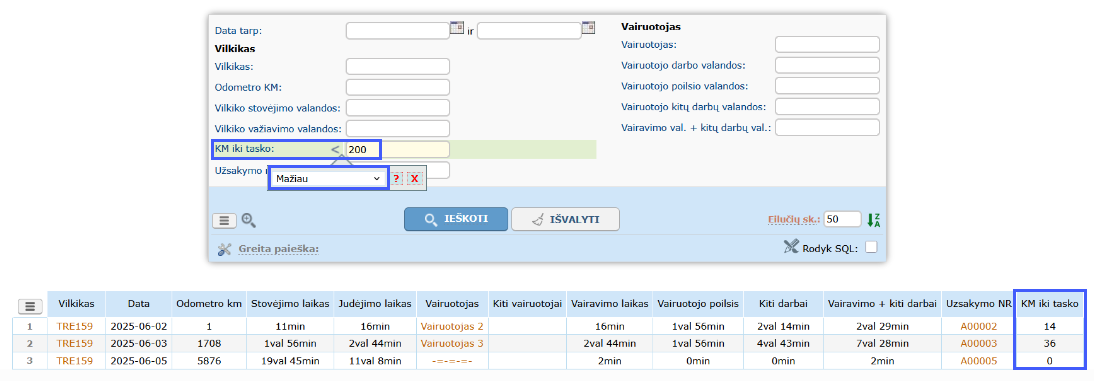Select the 7val 28min cell

pos(882,343)
